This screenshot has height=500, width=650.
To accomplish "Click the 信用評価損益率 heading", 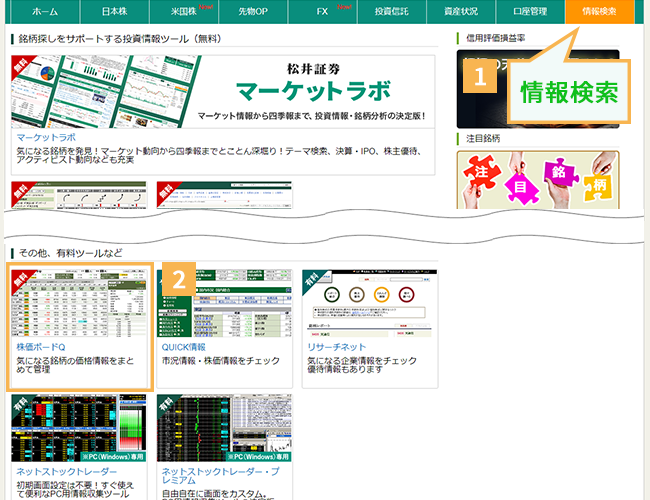I will point(495,38).
